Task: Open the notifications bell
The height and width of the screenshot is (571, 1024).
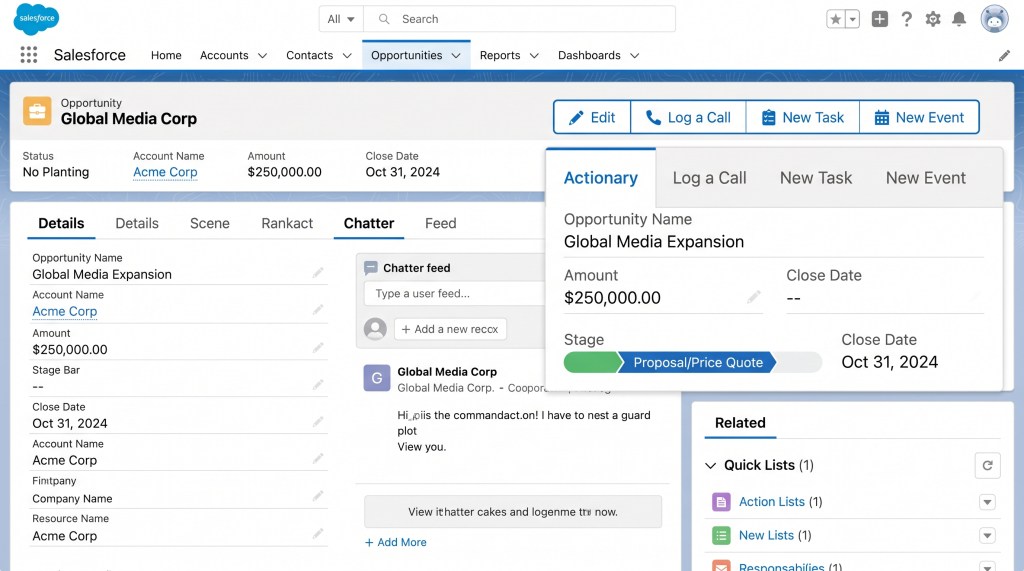Action: pyautogui.click(x=959, y=19)
